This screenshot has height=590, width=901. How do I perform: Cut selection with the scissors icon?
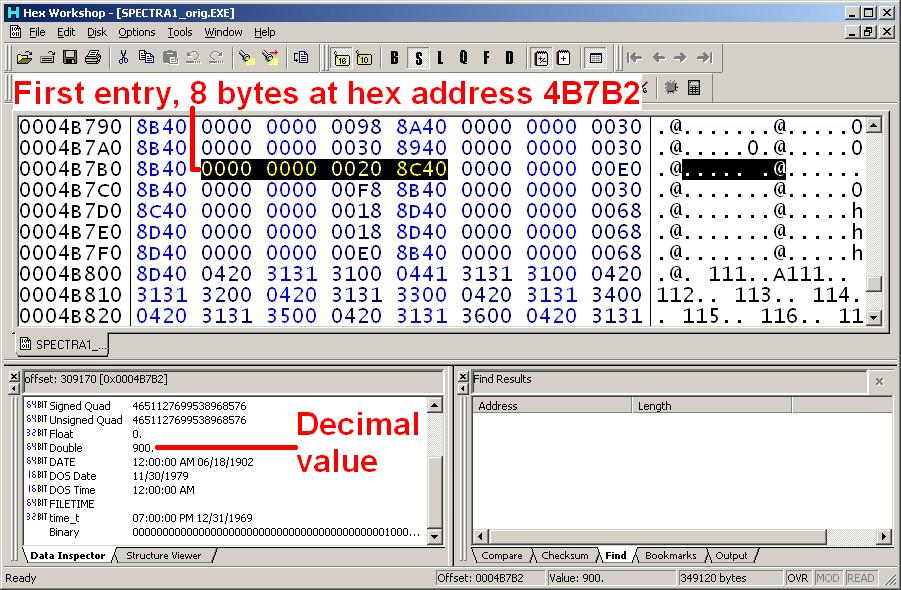pos(123,57)
